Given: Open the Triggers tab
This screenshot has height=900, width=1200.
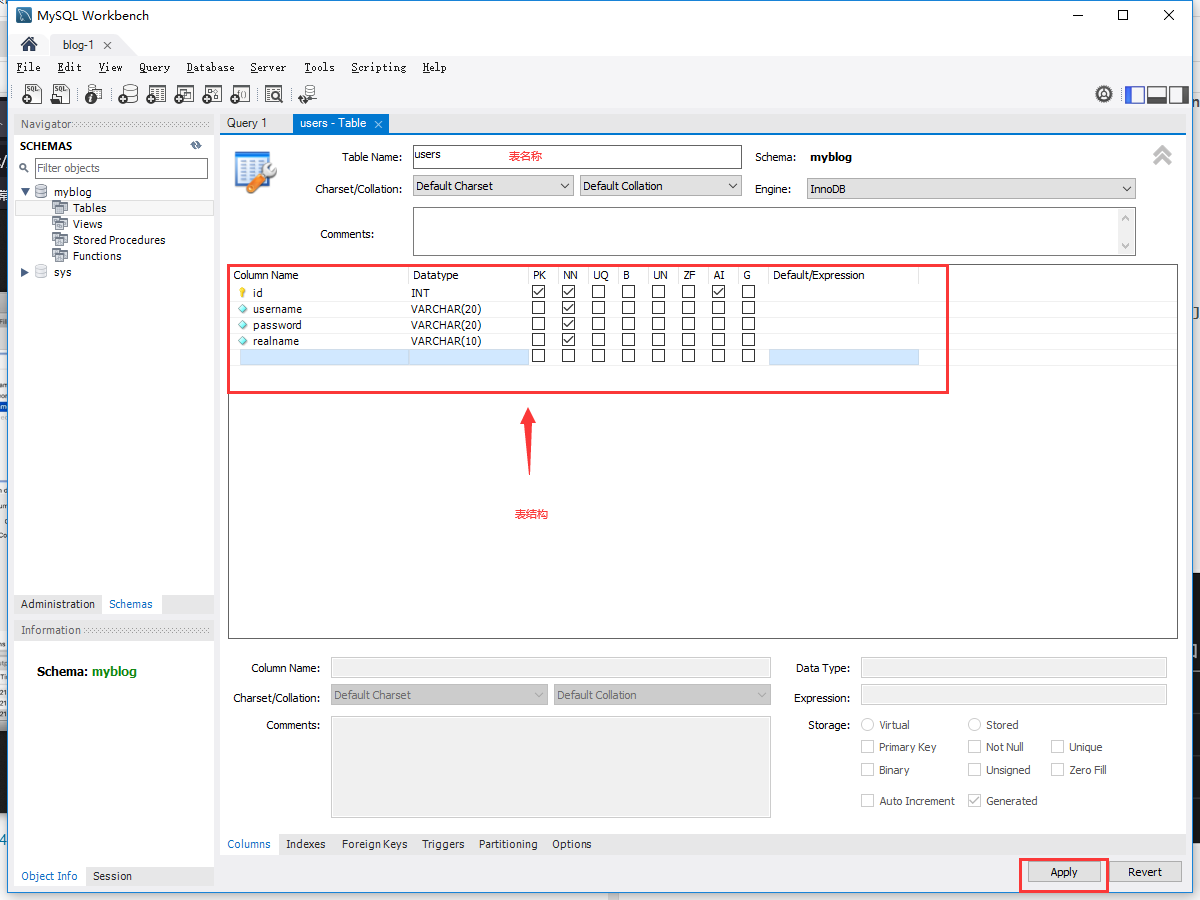Looking at the screenshot, I should (x=443, y=844).
